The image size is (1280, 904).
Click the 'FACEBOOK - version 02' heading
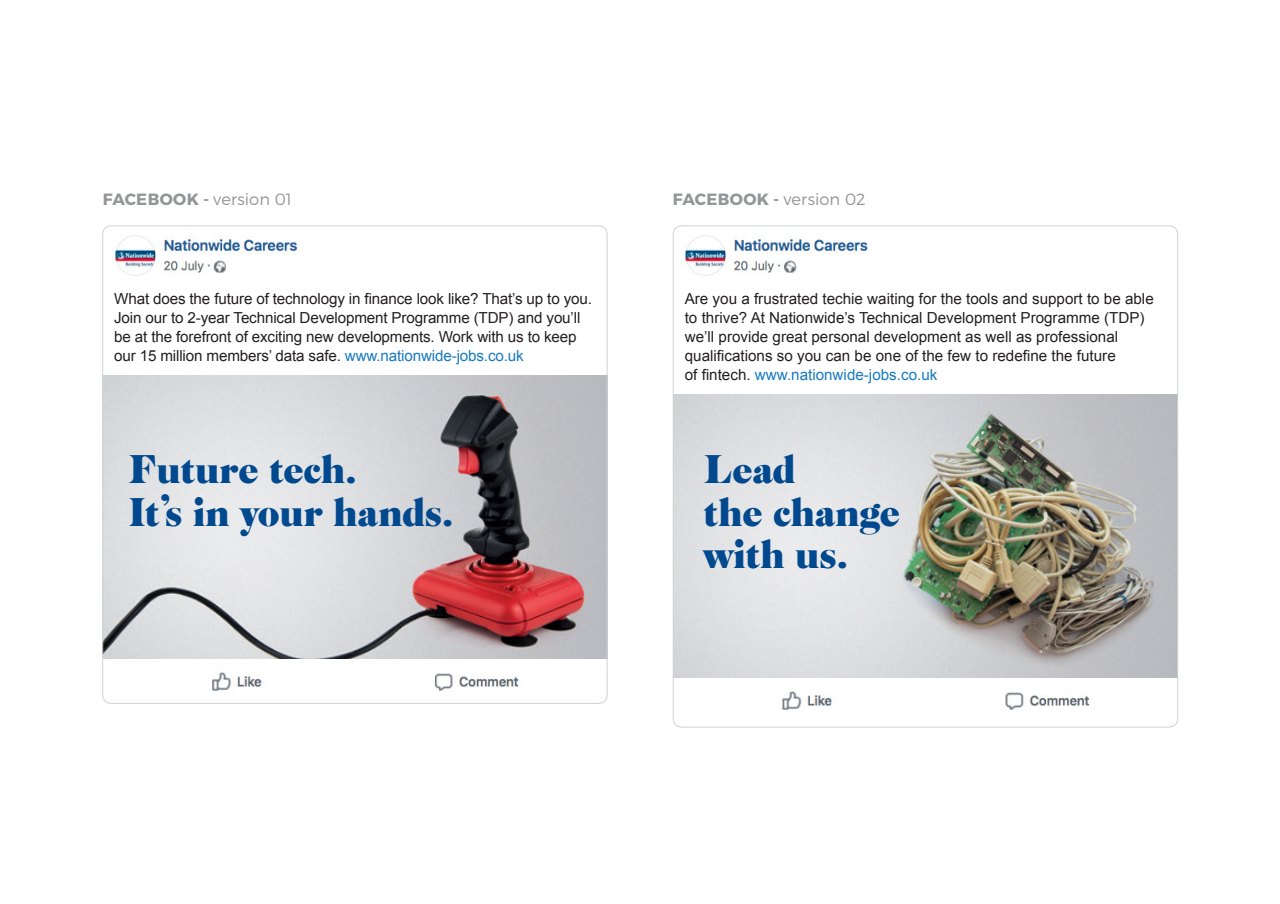(769, 199)
